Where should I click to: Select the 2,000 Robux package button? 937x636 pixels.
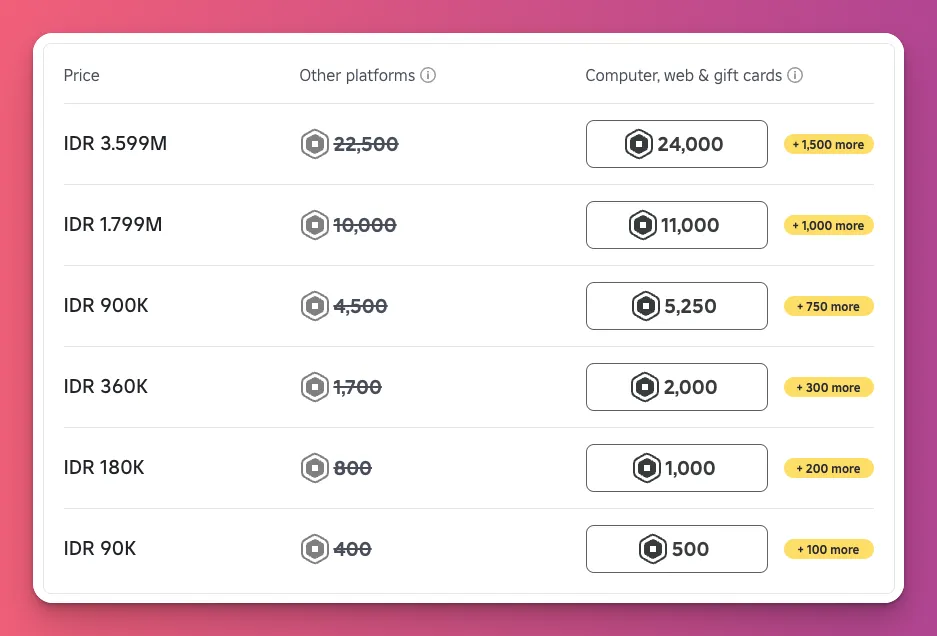point(676,387)
